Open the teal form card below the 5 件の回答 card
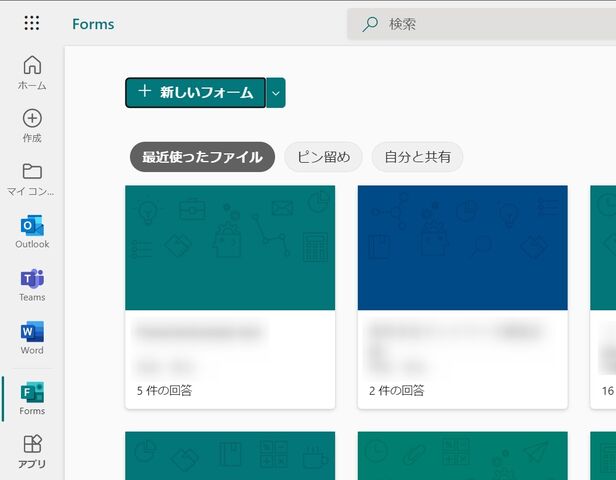 tap(230, 456)
